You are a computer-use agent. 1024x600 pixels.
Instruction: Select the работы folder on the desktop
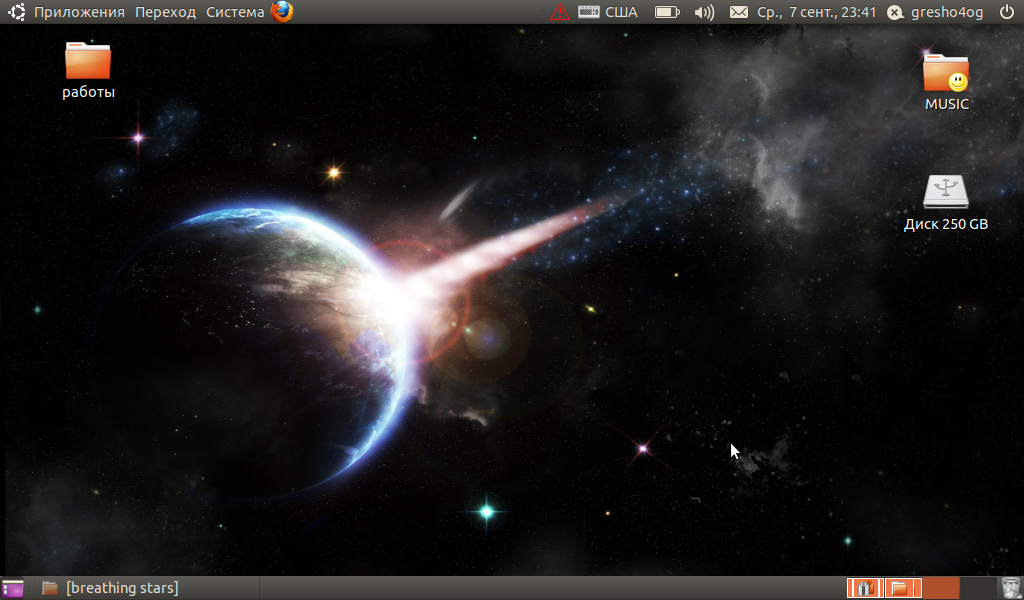coord(88,71)
